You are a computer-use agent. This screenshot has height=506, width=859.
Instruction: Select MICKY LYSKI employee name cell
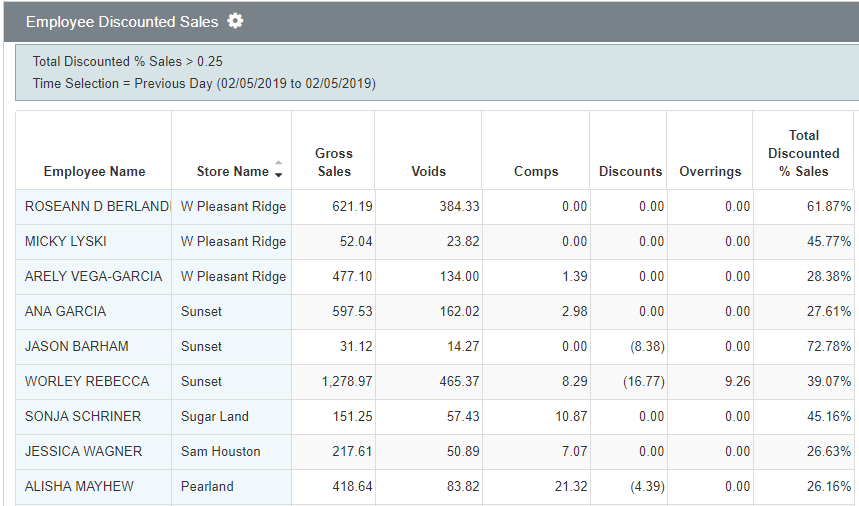click(x=66, y=241)
